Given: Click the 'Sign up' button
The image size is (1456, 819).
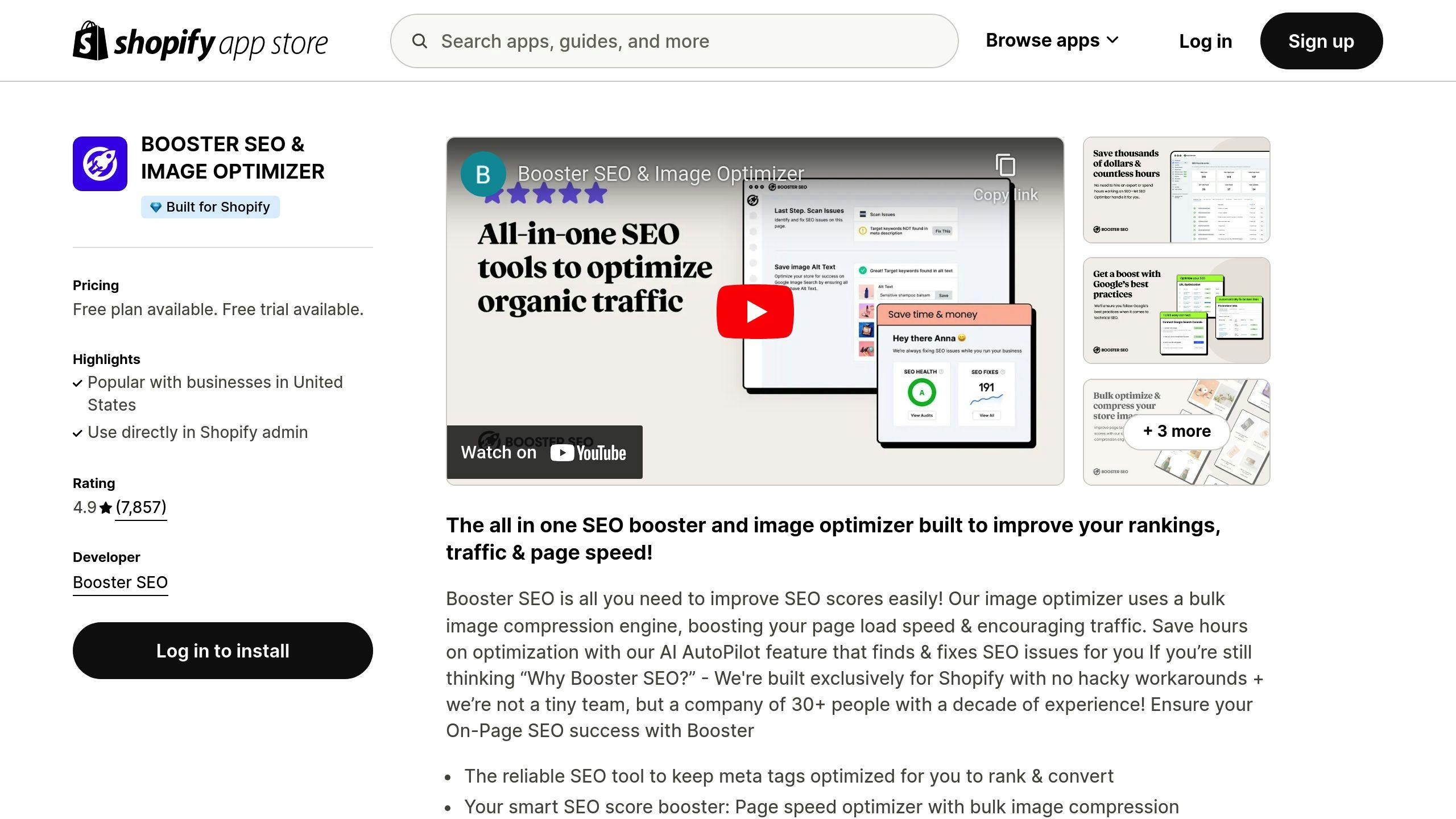Looking at the screenshot, I should (1321, 41).
